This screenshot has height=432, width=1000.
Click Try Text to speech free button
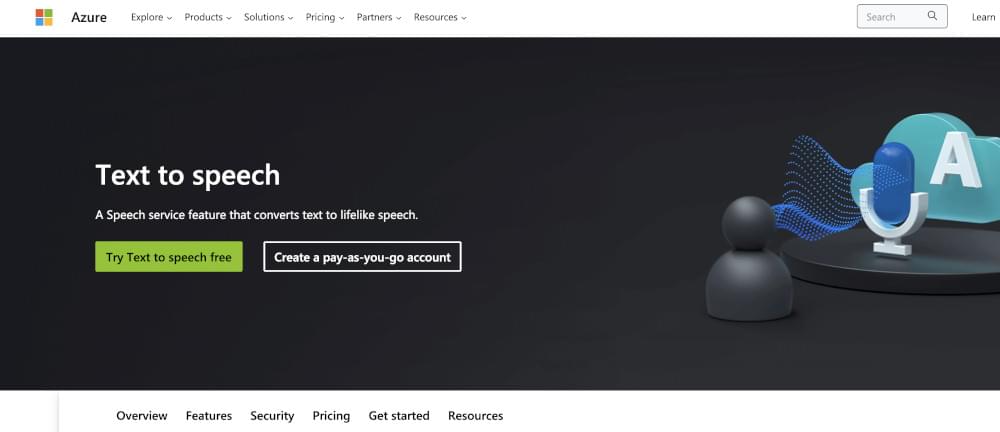(169, 257)
